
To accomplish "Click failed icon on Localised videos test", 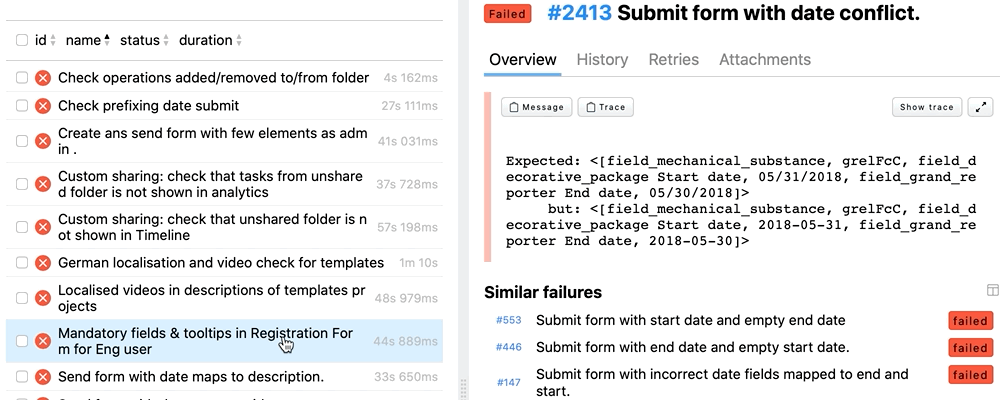I will (x=43, y=299).
